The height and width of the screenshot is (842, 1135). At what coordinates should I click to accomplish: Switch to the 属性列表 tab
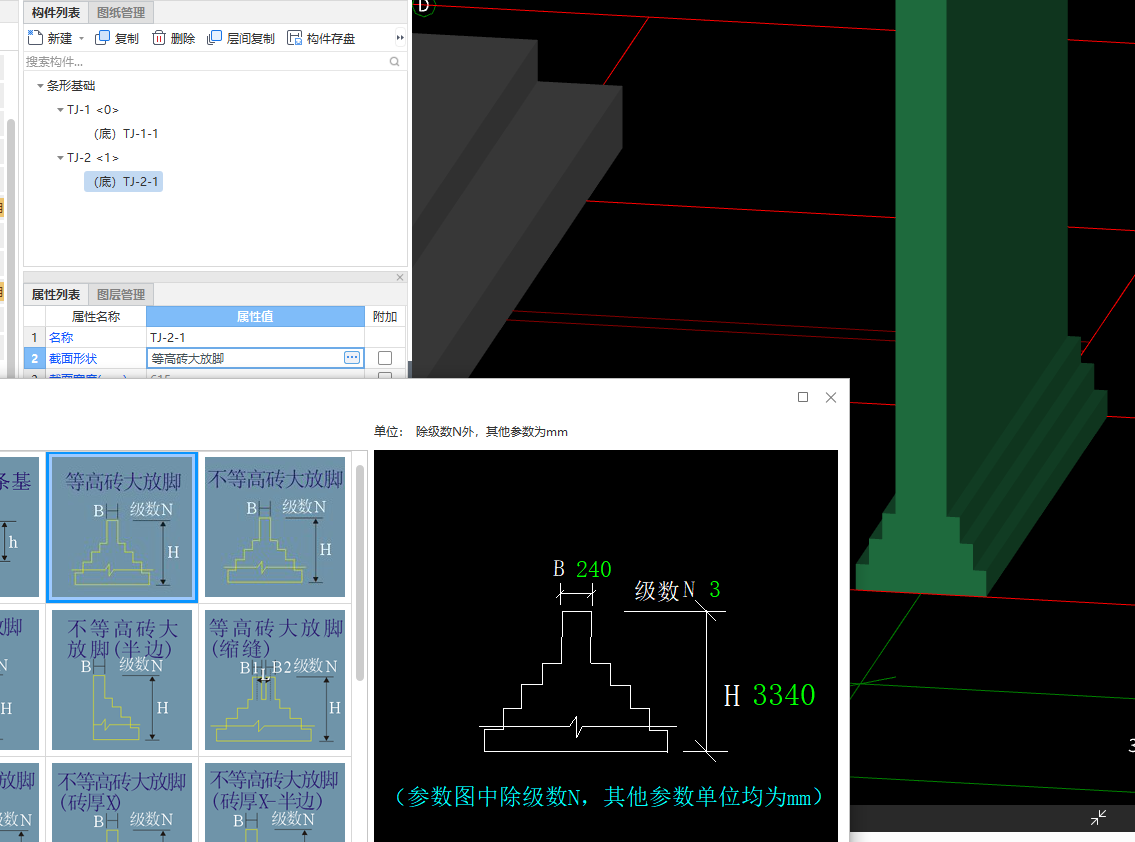(56, 295)
